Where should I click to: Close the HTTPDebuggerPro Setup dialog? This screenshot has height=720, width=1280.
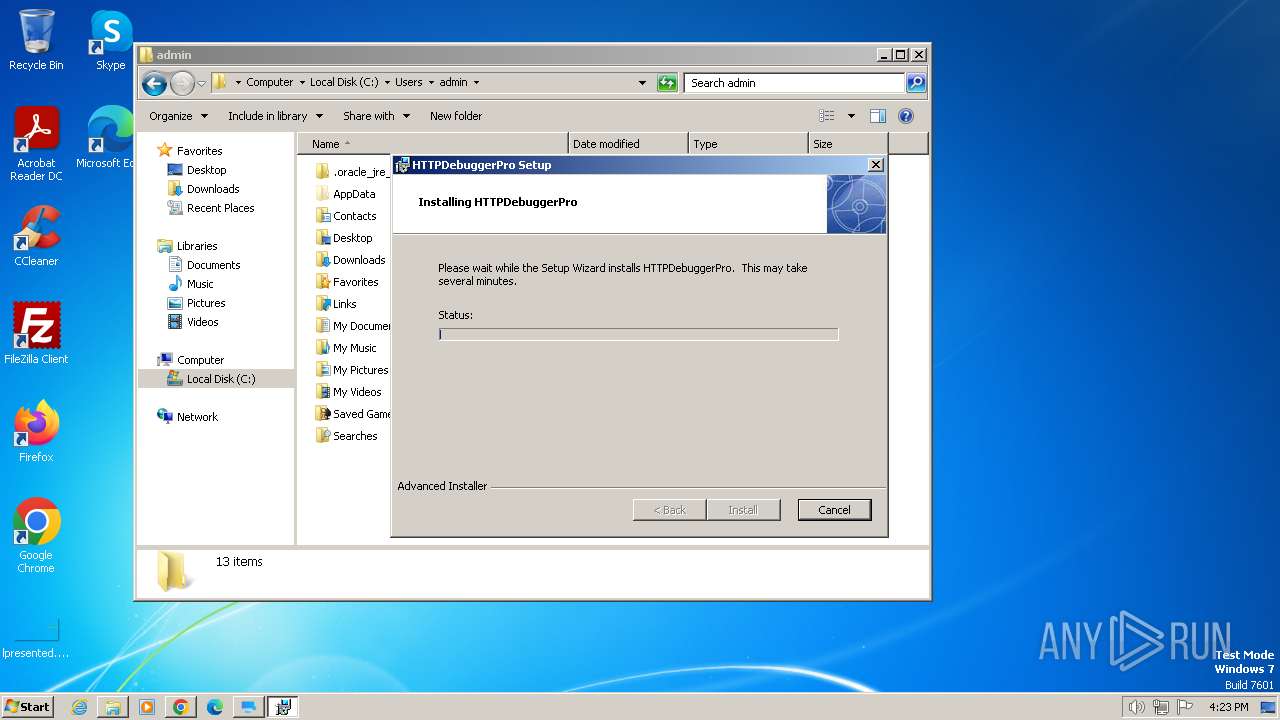pyautogui.click(x=875, y=165)
